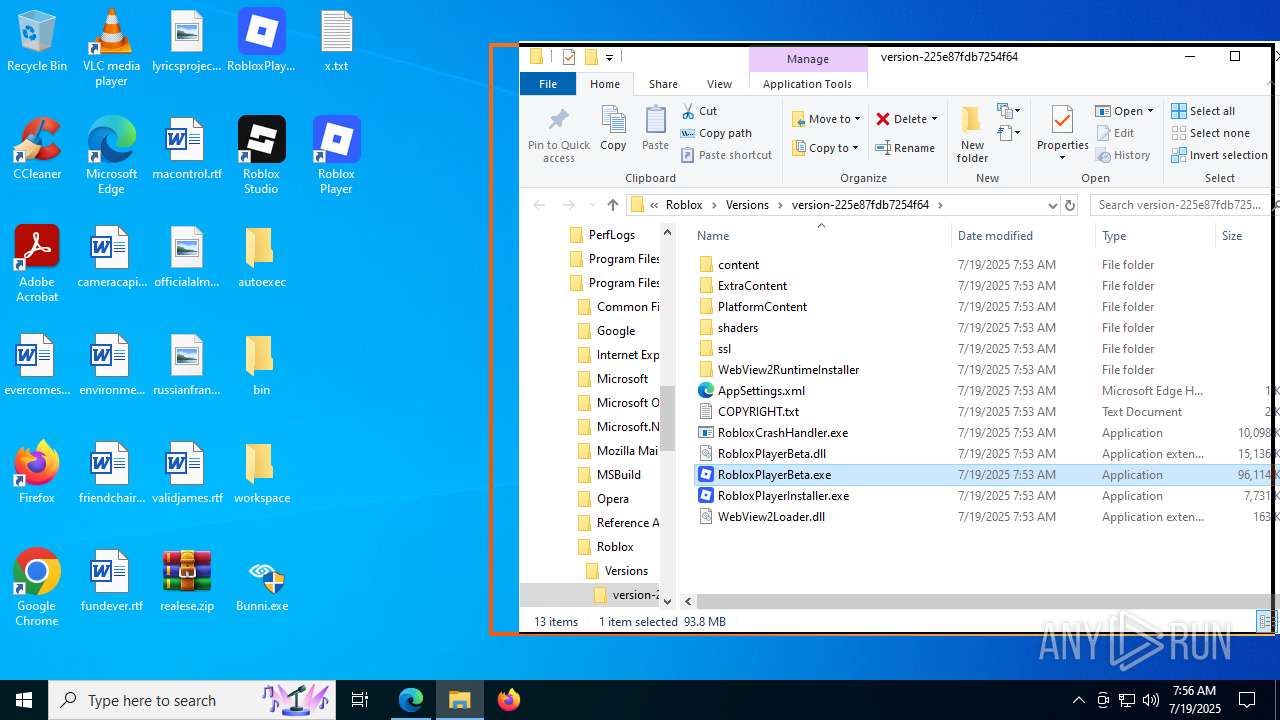Open the Delete dropdown menu

934,119
